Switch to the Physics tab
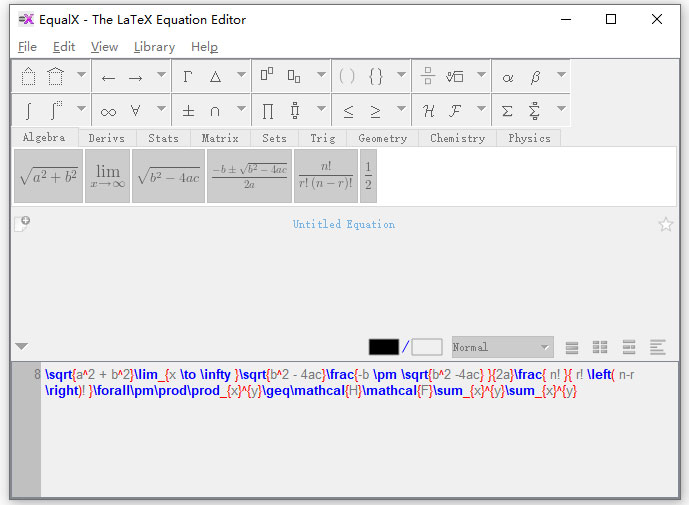 [529, 138]
